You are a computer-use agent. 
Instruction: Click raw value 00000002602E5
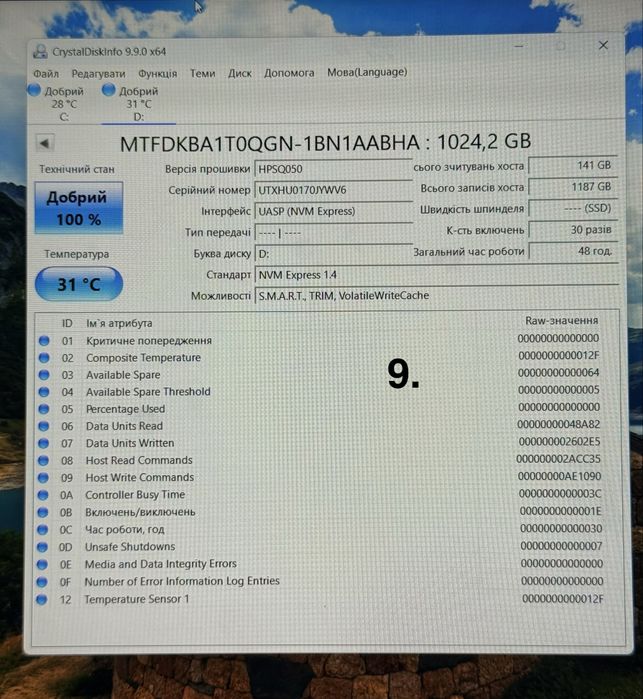tap(560, 442)
